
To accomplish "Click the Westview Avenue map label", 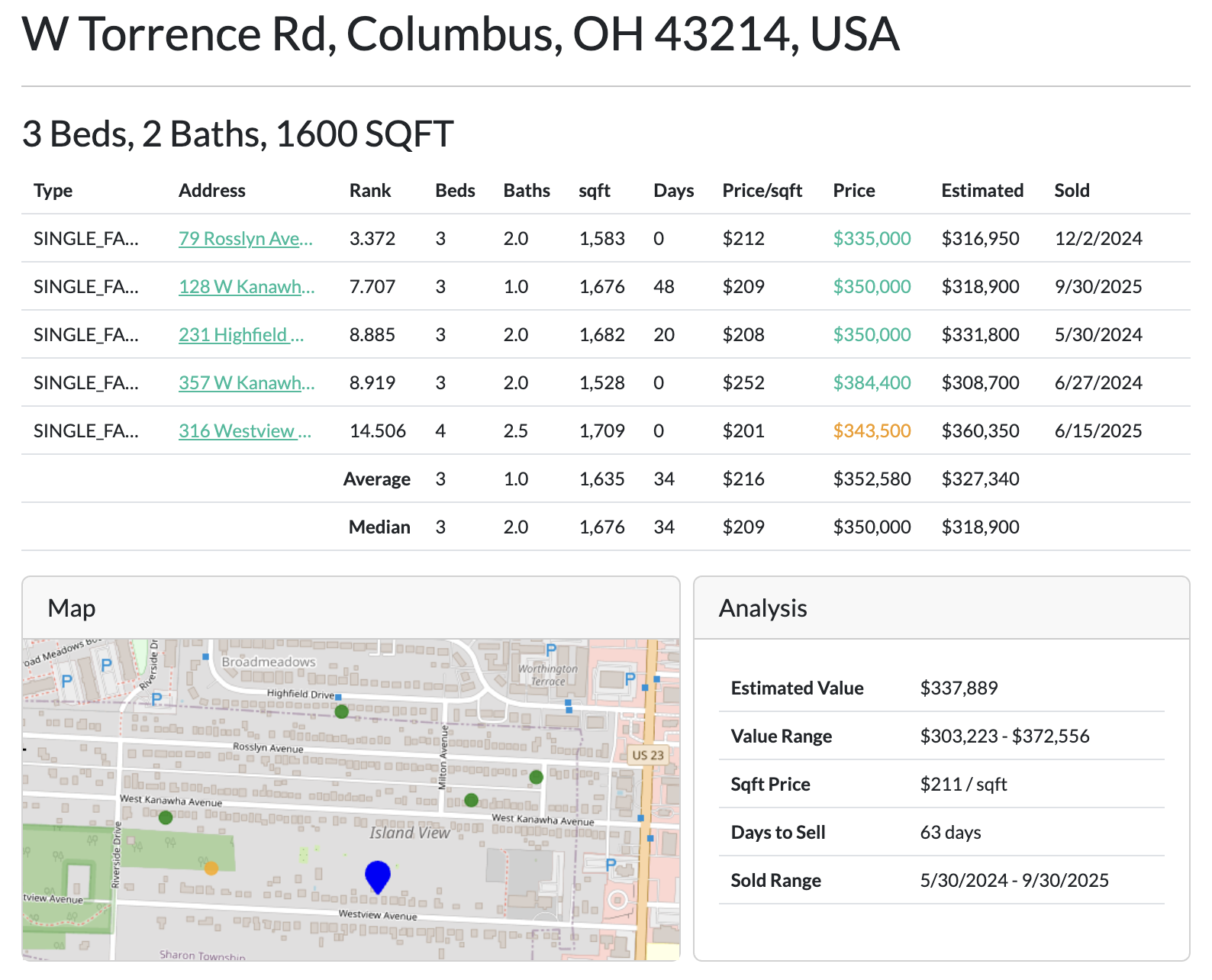I will click(x=378, y=914).
